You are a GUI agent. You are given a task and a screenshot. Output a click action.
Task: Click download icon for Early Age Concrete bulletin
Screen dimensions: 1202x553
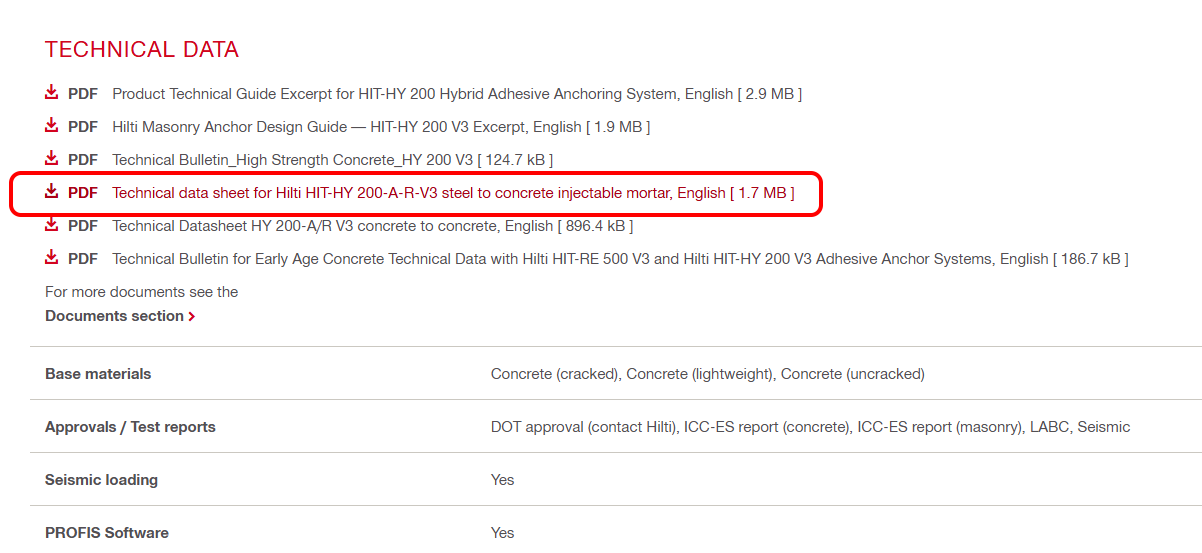point(52,258)
